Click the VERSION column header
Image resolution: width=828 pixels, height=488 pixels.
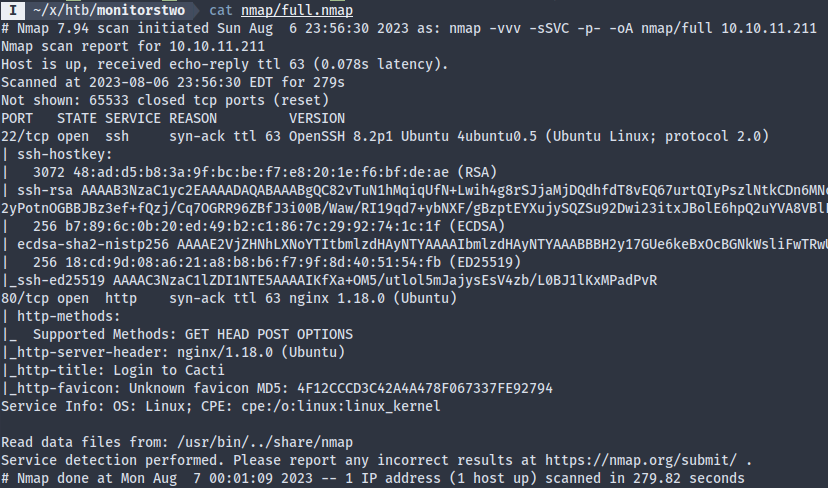pyautogui.click(x=316, y=118)
